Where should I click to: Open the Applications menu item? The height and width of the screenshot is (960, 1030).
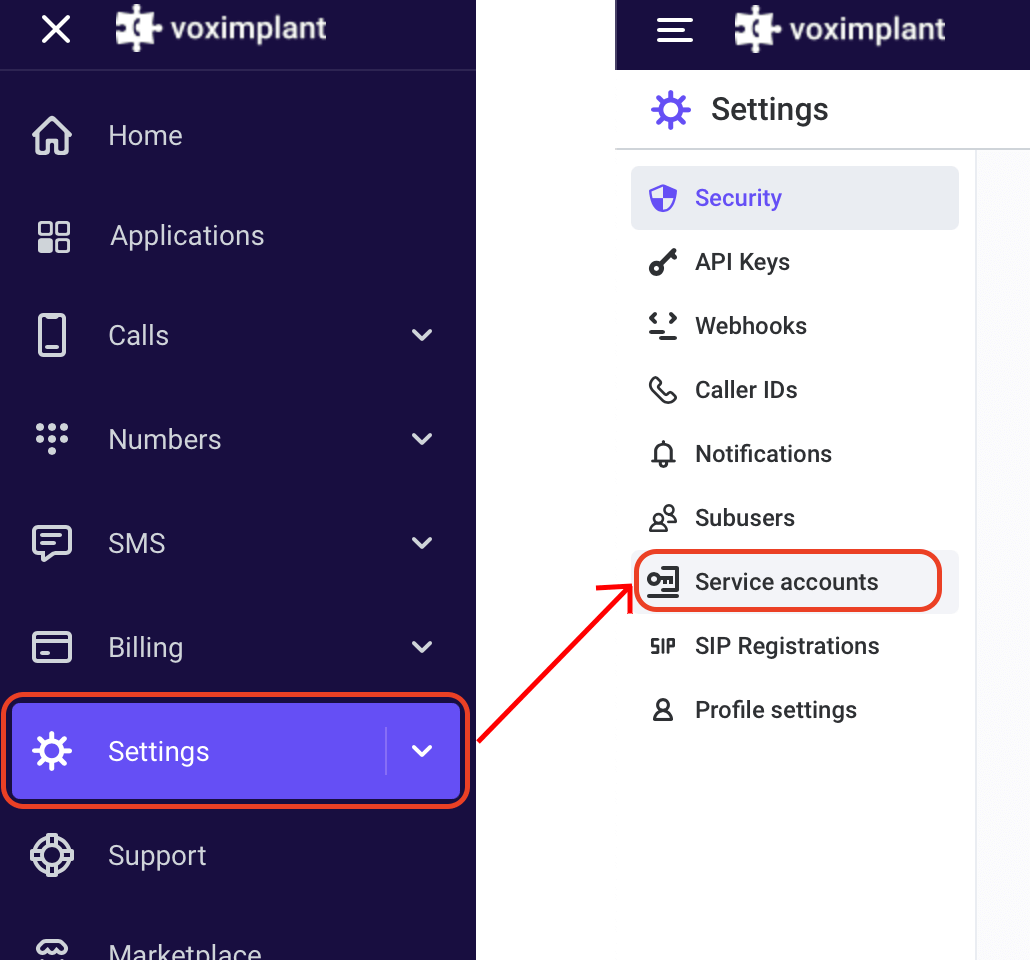[186, 236]
